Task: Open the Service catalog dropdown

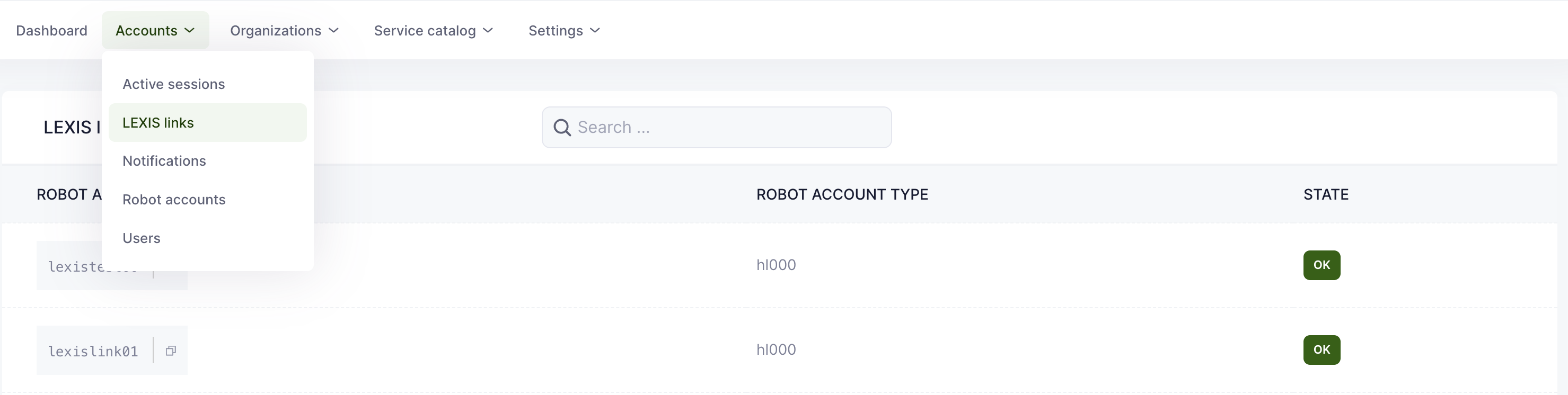Action: (433, 30)
